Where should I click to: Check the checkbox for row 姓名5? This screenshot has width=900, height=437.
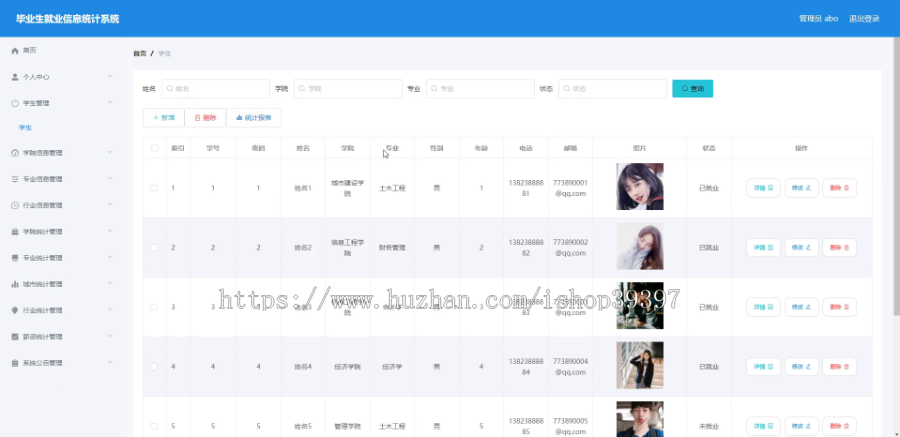[x=154, y=426]
